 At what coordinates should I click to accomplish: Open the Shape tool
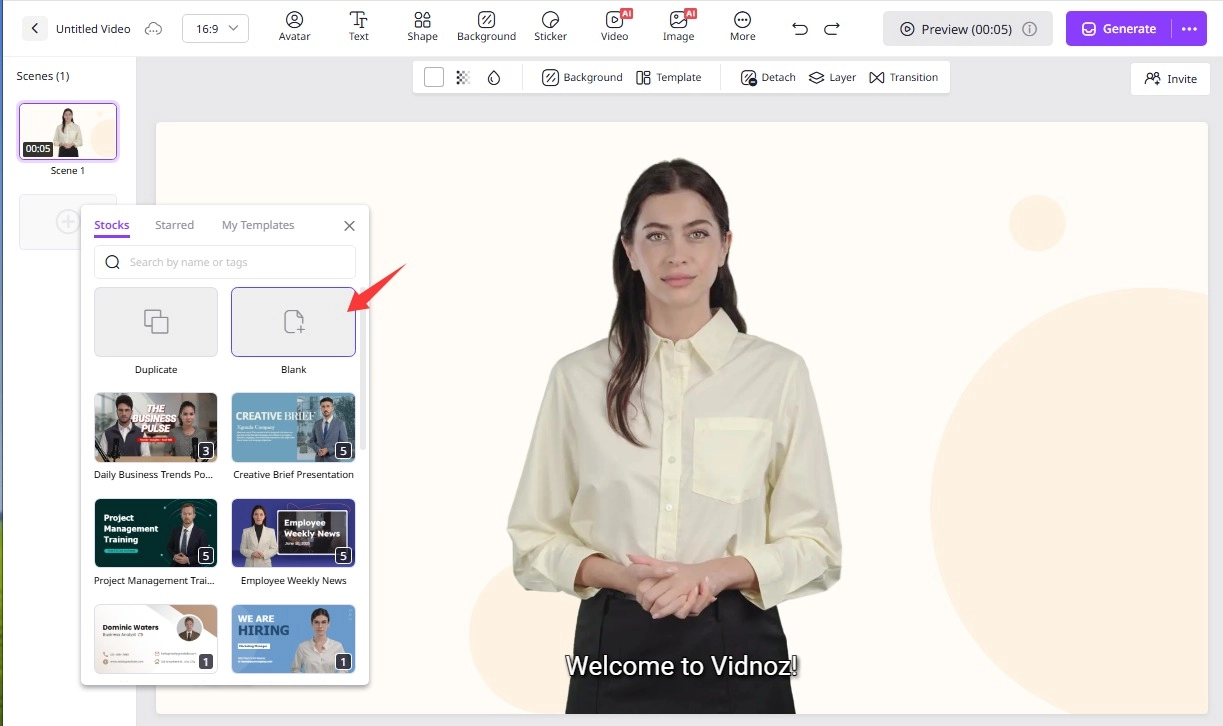422,27
